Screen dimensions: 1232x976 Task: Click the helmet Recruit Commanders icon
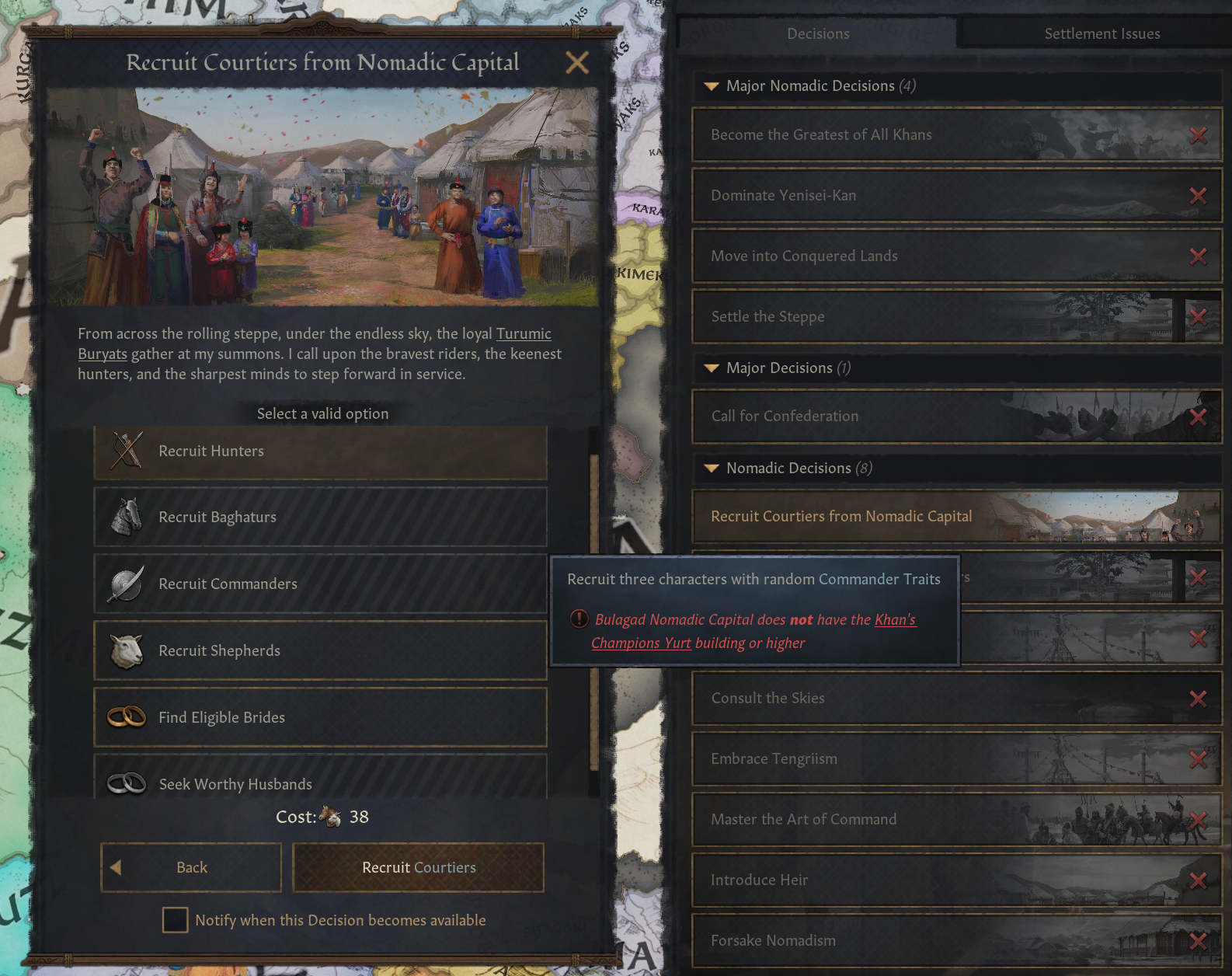point(127,584)
